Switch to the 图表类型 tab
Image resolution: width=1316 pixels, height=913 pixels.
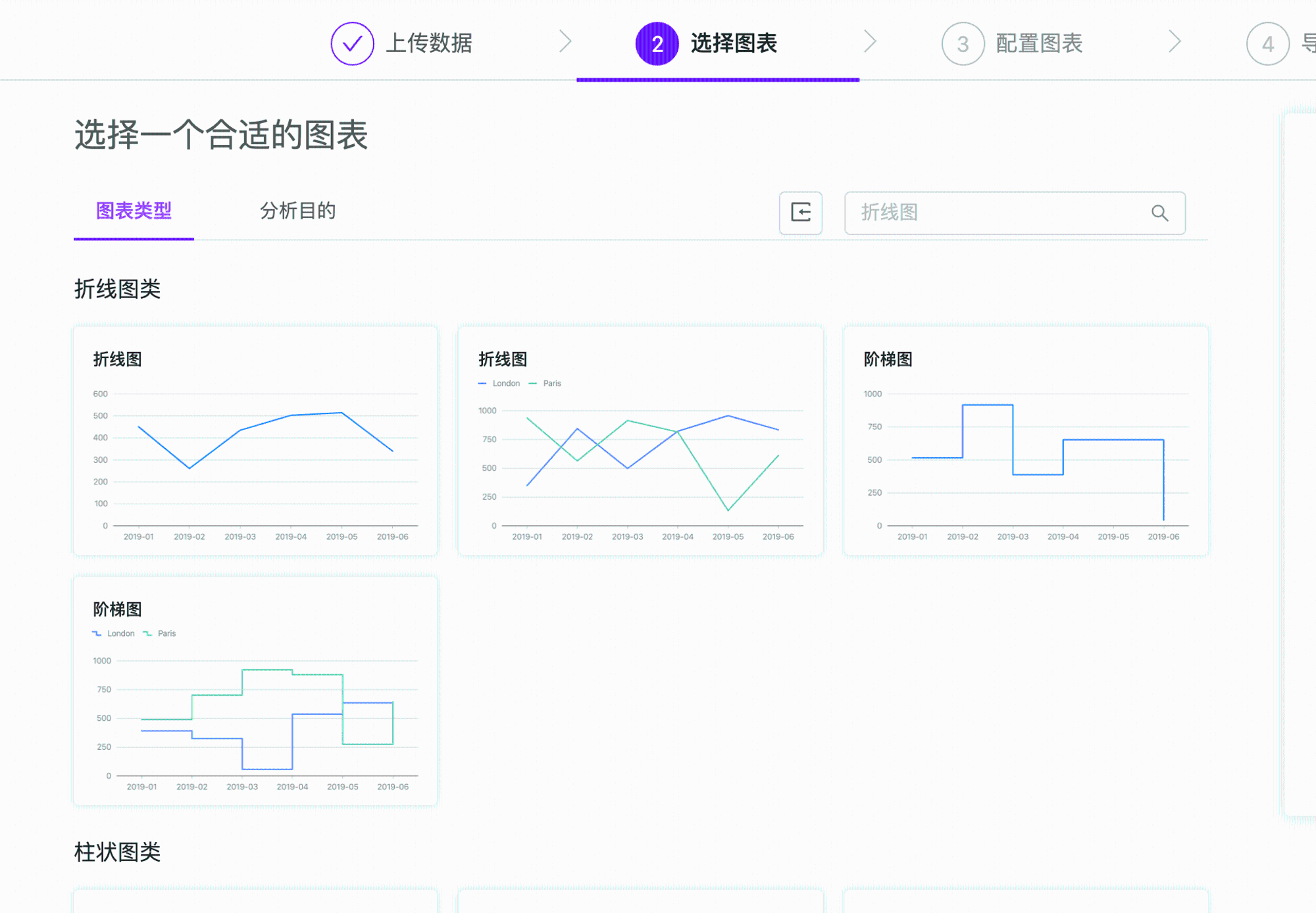[134, 211]
